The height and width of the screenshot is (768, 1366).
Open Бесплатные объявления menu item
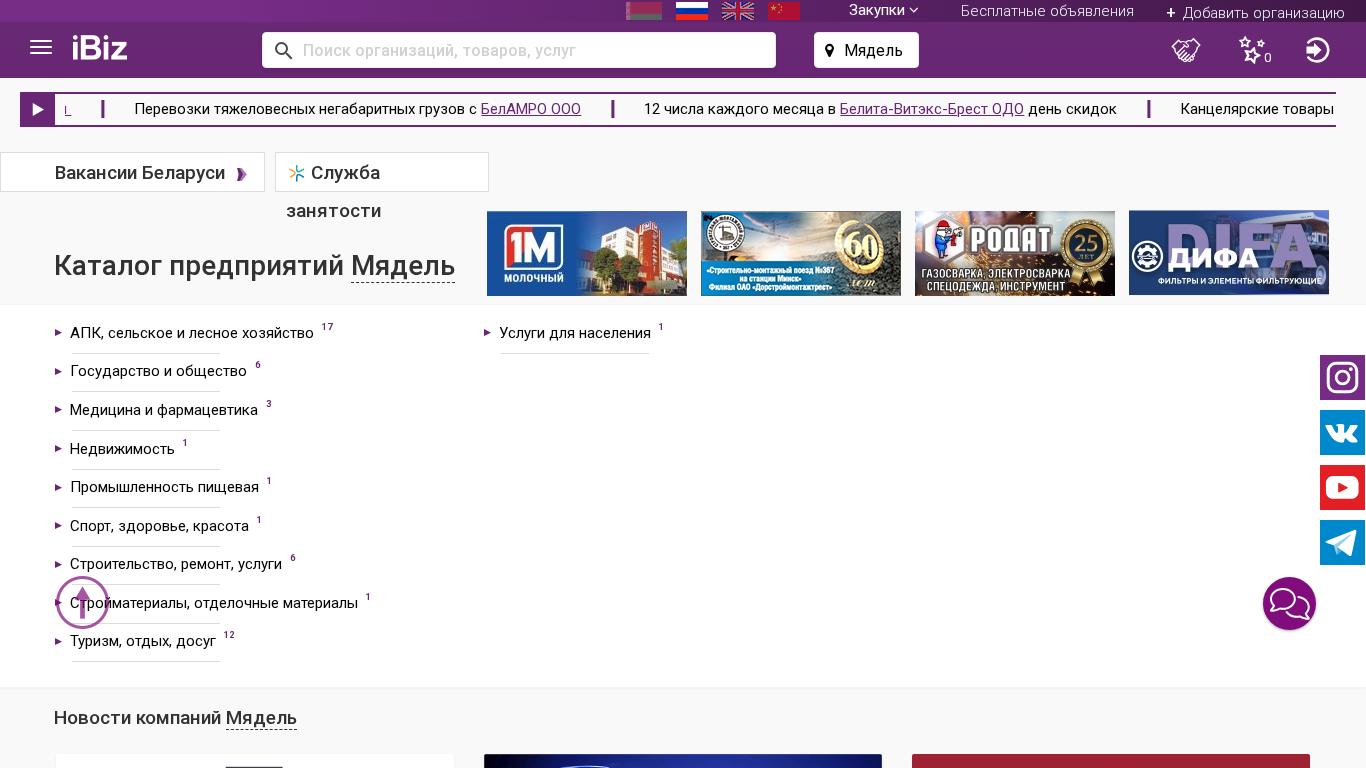point(1047,11)
